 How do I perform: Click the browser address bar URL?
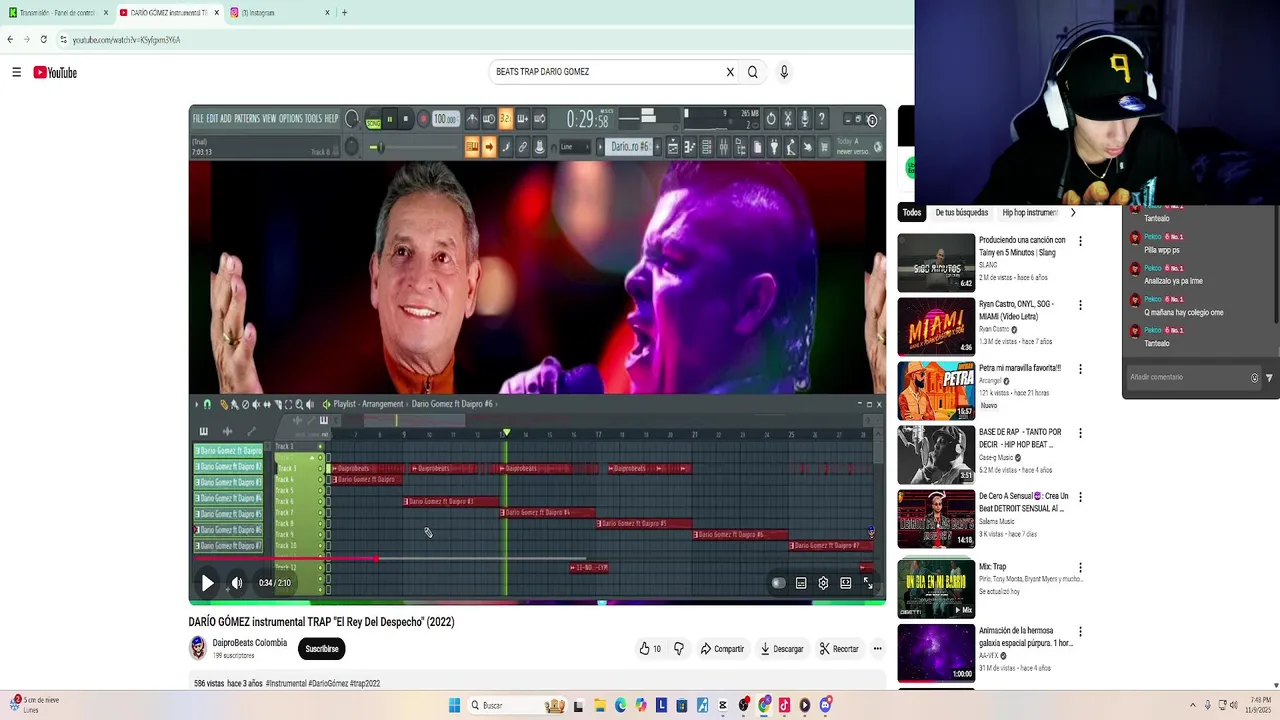[x=126, y=40]
